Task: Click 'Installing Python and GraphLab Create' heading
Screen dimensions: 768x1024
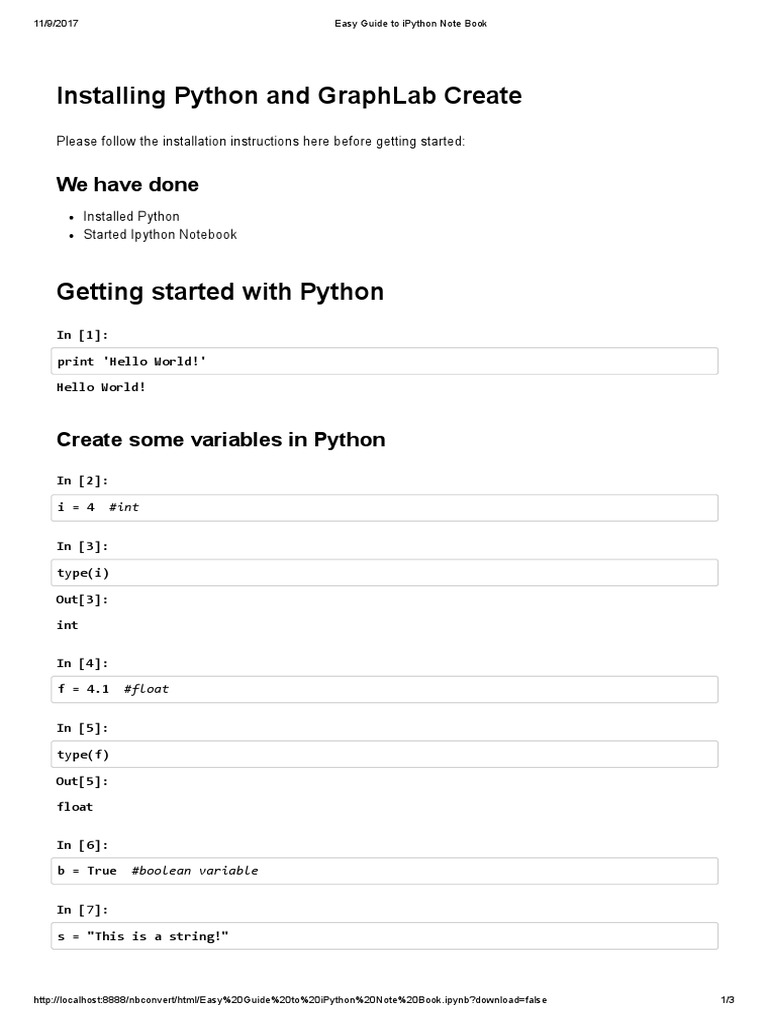Action: pyautogui.click(x=289, y=96)
